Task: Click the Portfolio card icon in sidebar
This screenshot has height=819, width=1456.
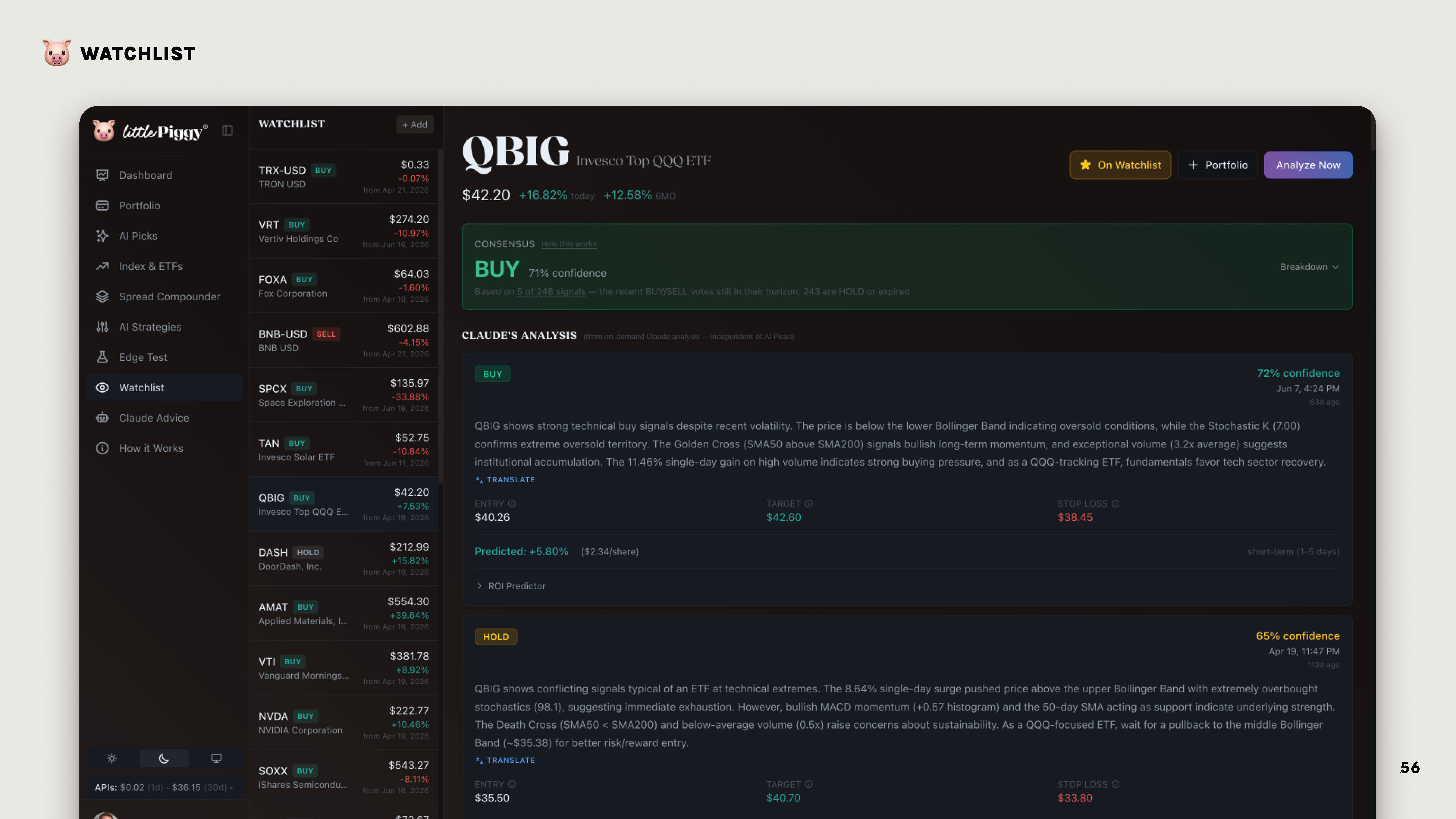Action: (x=102, y=206)
